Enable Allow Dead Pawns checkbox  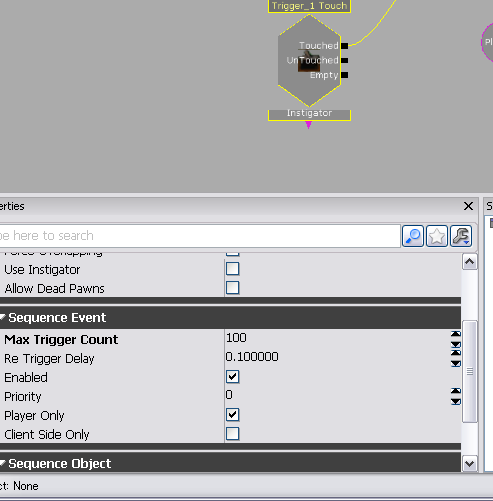tap(232, 288)
